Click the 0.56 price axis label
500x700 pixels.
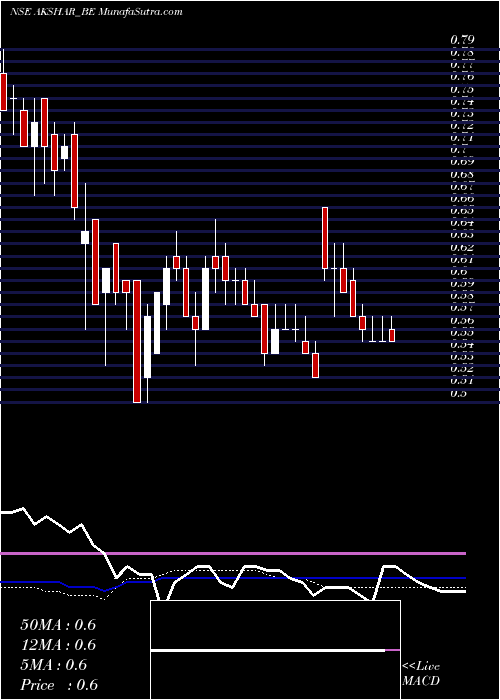pyautogui.click(x=462, y=321)
